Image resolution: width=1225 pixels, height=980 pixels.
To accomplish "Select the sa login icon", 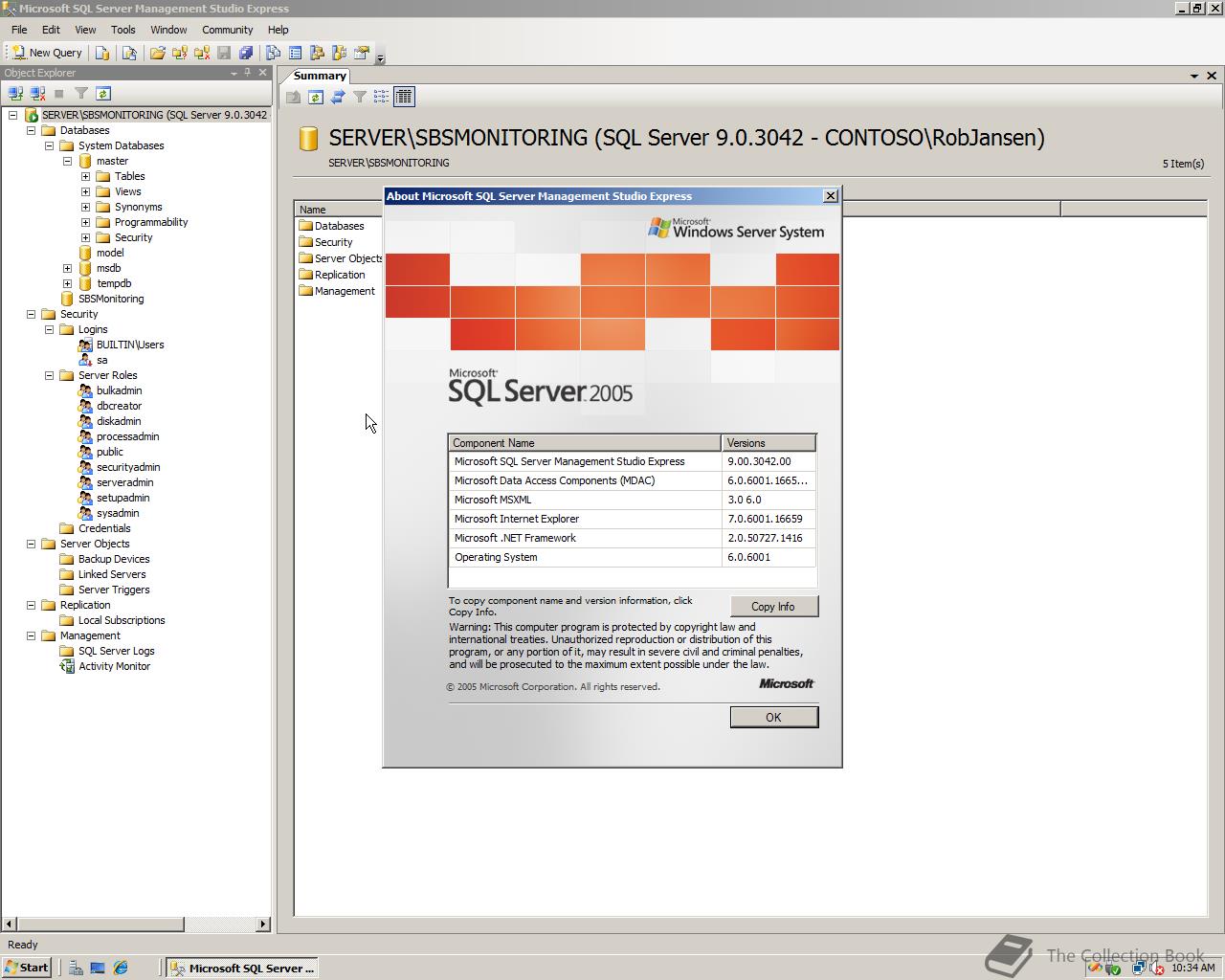I will coord(85,360).
